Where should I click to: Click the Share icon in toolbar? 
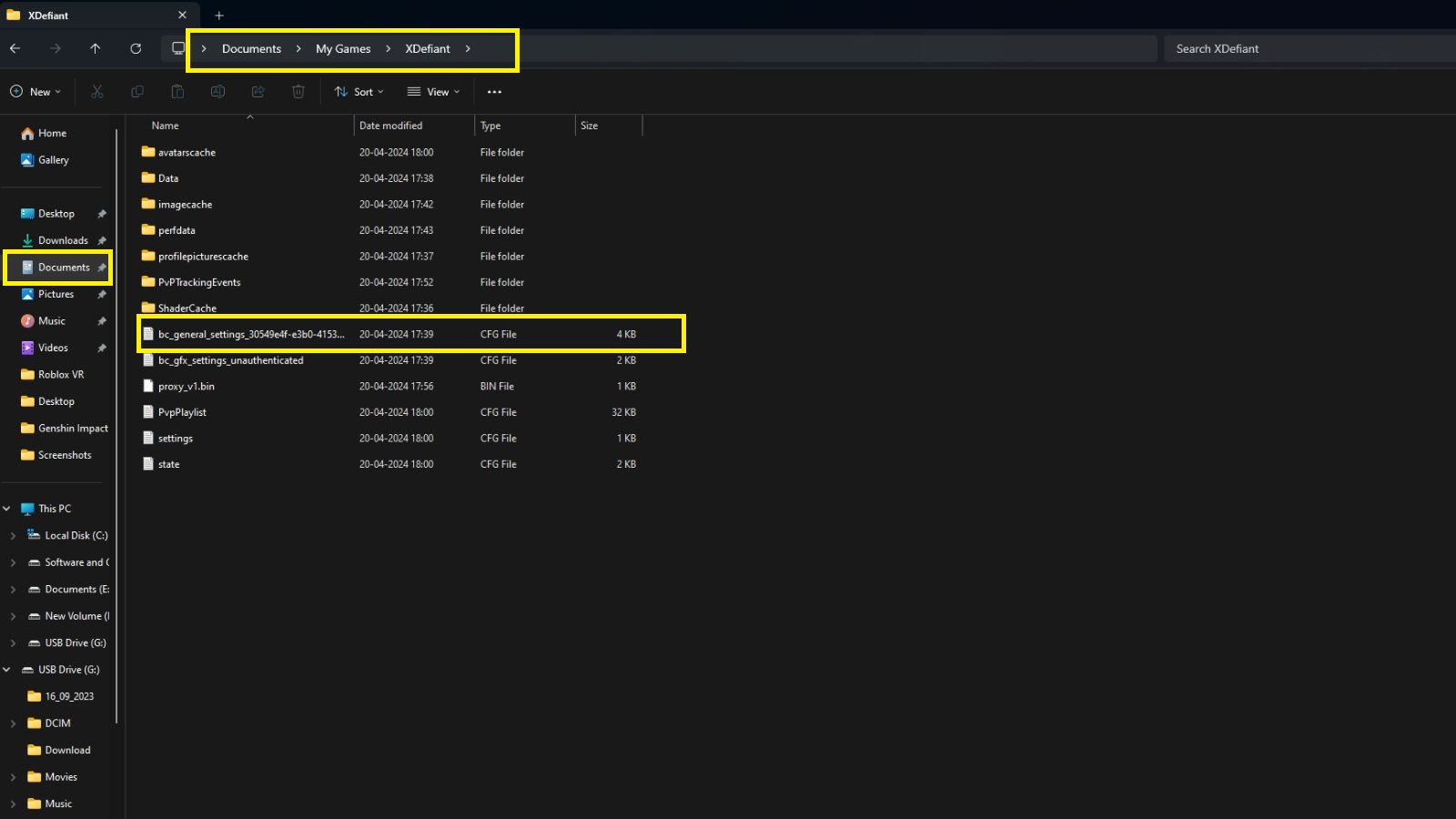pyautogui.click(x=258, y=92)
